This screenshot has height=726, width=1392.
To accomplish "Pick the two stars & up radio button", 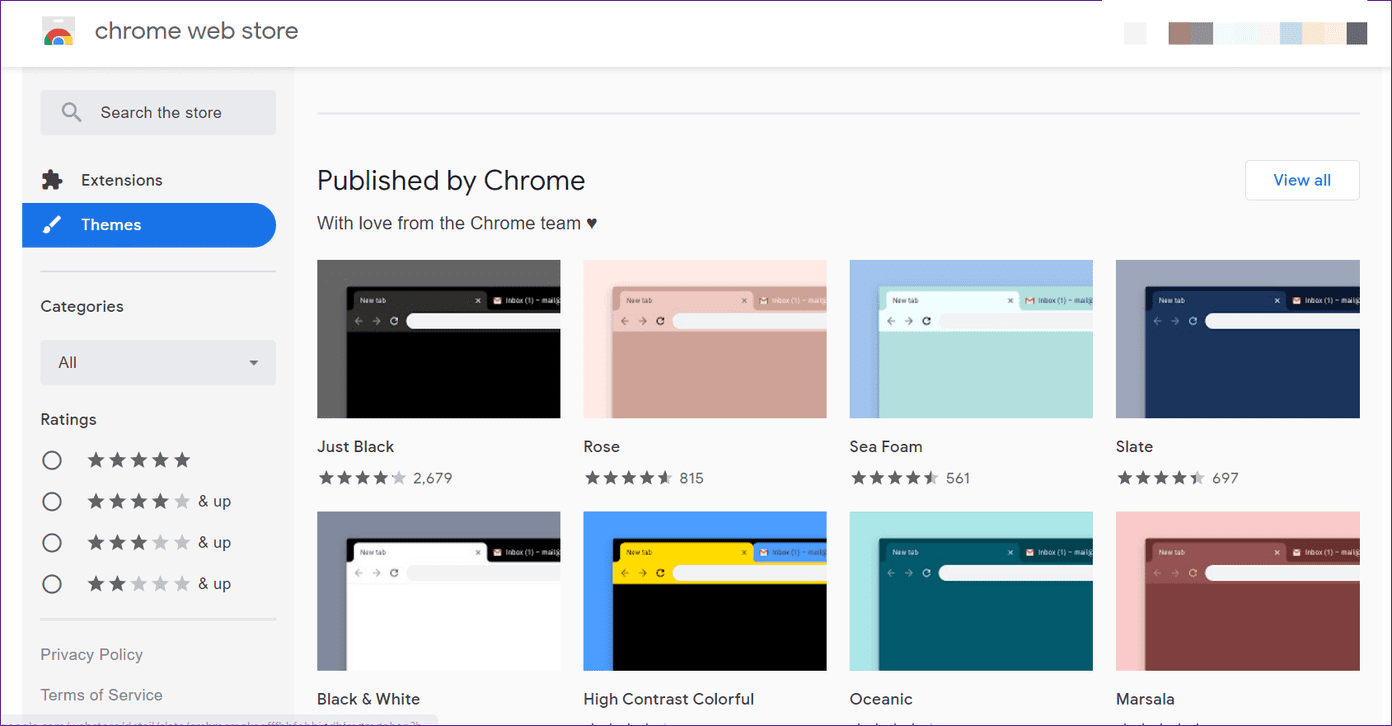I will click(x=52, y=584).
